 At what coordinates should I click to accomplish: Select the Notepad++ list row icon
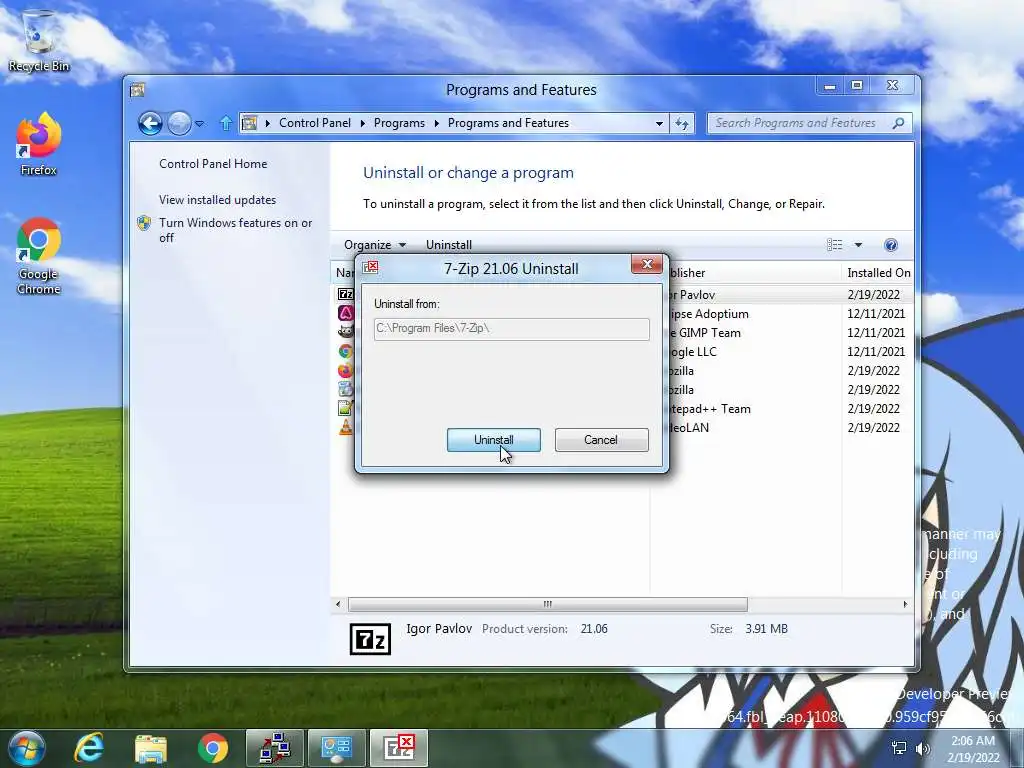(x=345, y=408)
